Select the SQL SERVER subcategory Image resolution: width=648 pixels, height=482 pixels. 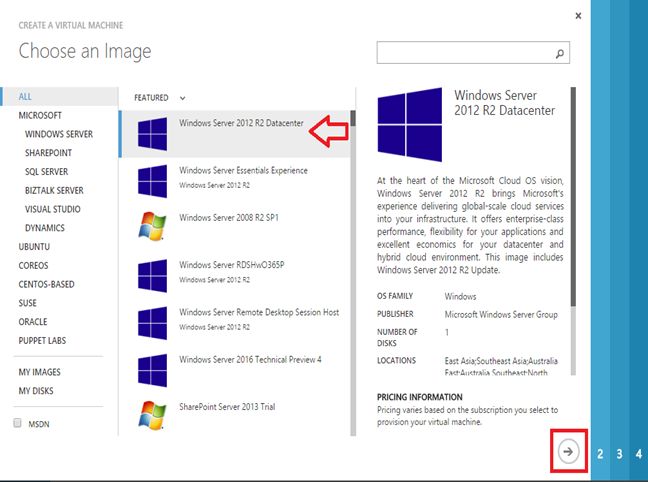(x=46, y=172)
